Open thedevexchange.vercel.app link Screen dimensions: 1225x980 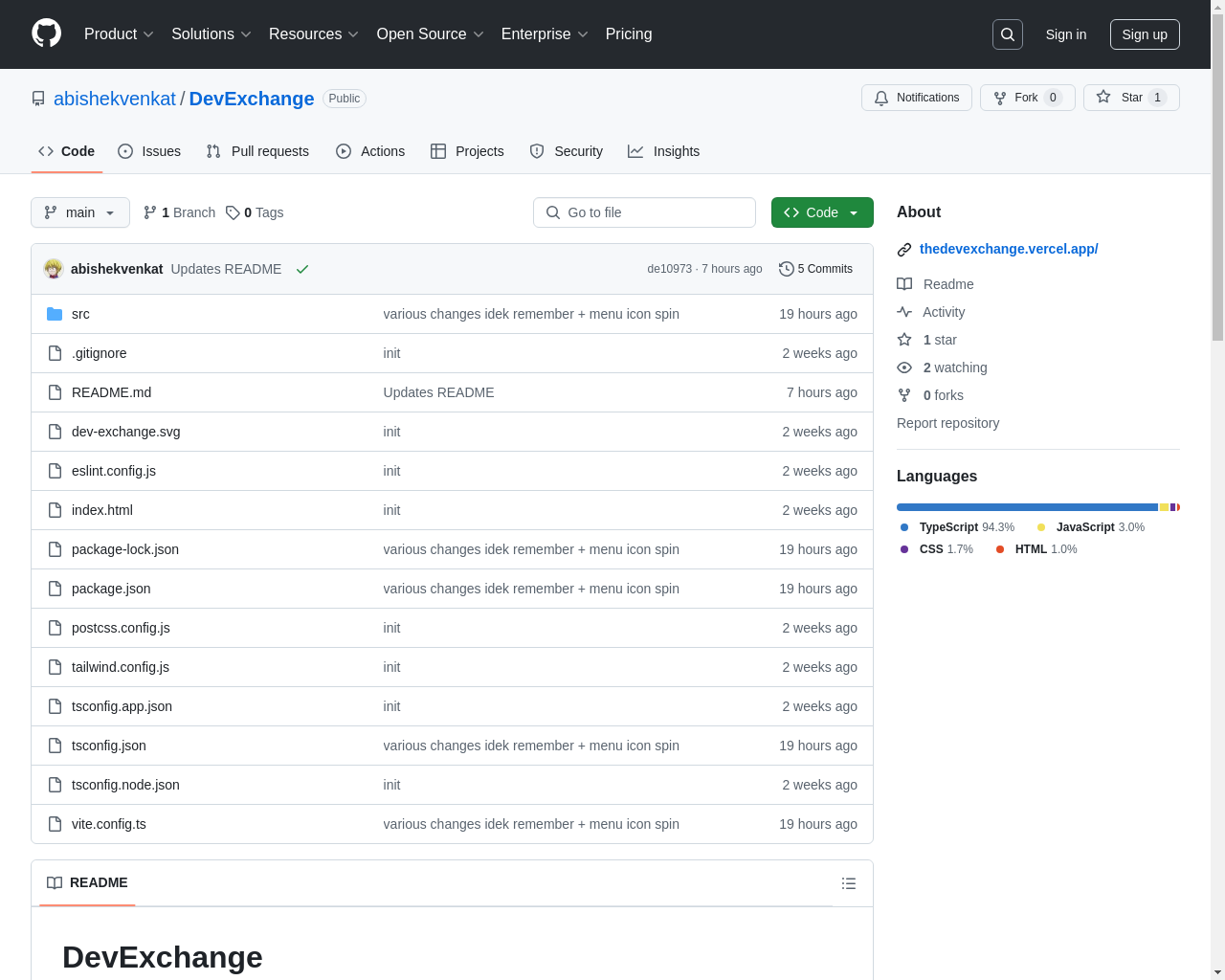coord(1009,249)
